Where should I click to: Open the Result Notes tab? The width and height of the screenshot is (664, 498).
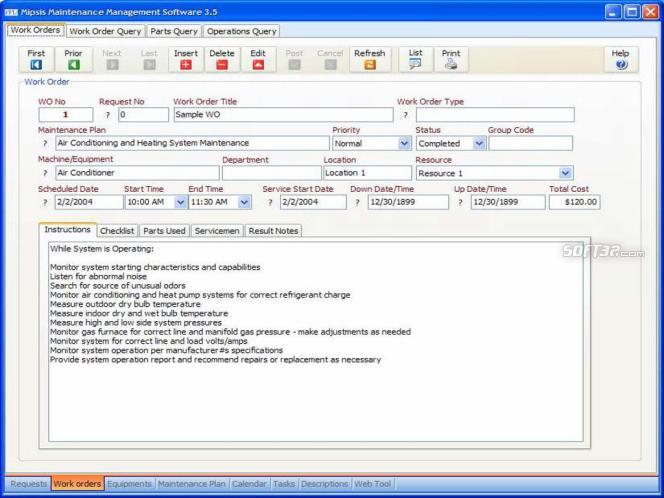click(273, 231)
